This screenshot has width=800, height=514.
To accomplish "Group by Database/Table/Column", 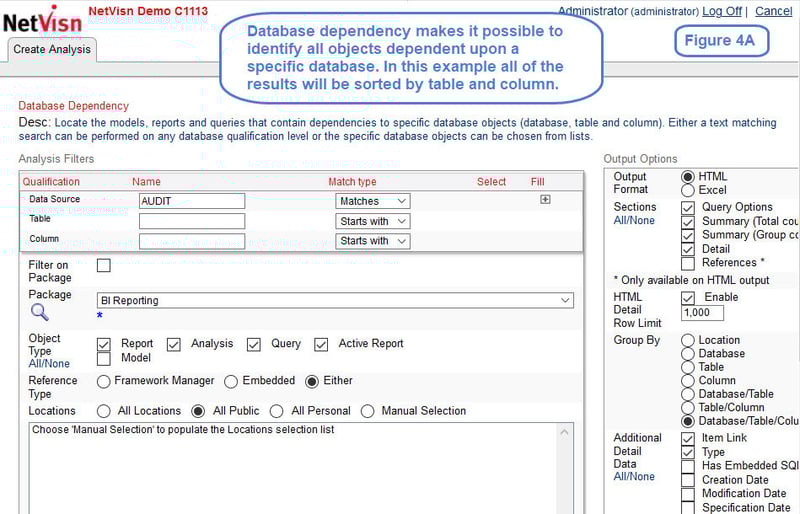I will (x=688, y=421).
